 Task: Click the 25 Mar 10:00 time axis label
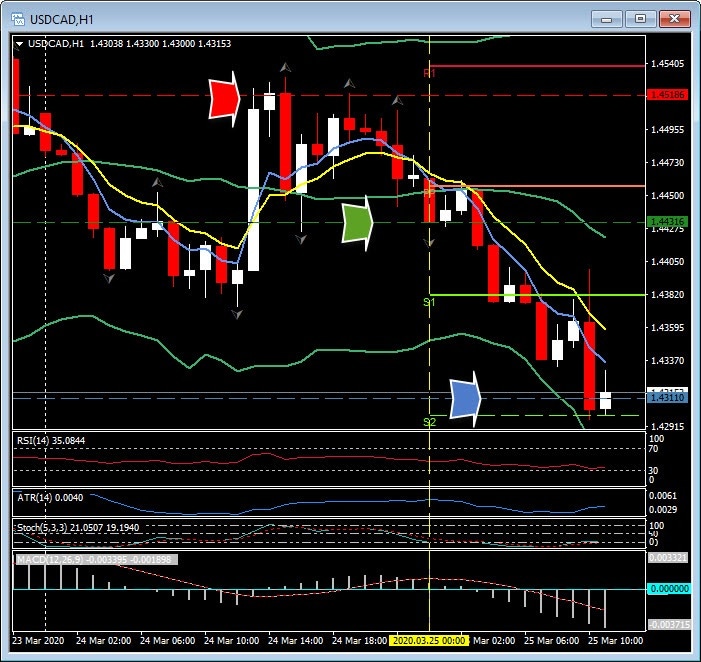tap(616, 641)
